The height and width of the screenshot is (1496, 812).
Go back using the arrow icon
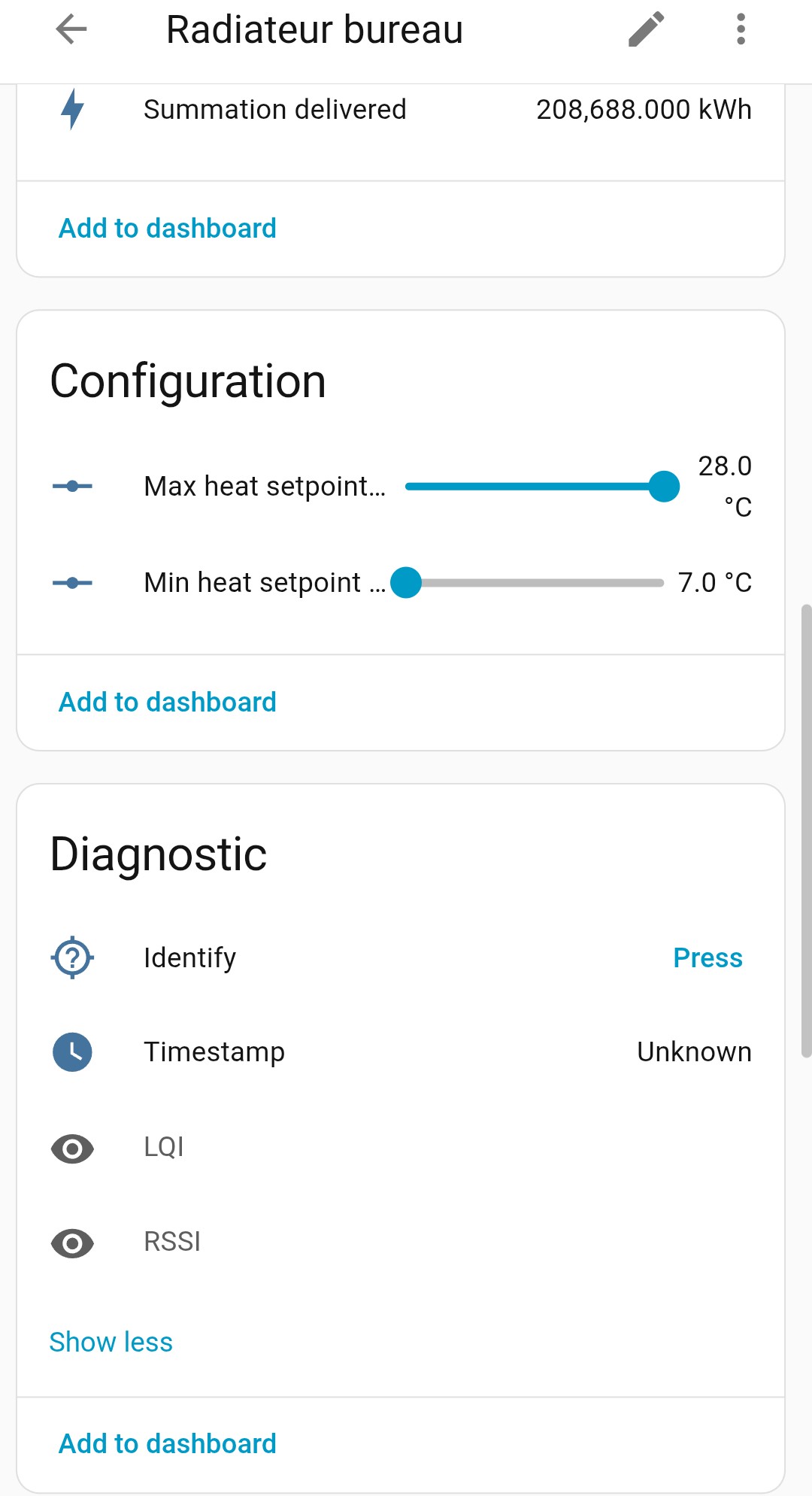[x=71, y=30]
